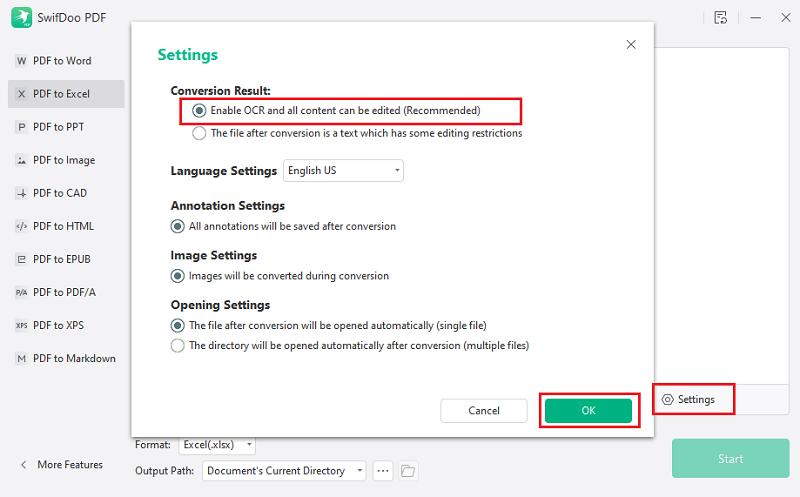Switch to PDF to Markdown converter

pyautogui.click(x=66, y=359)
